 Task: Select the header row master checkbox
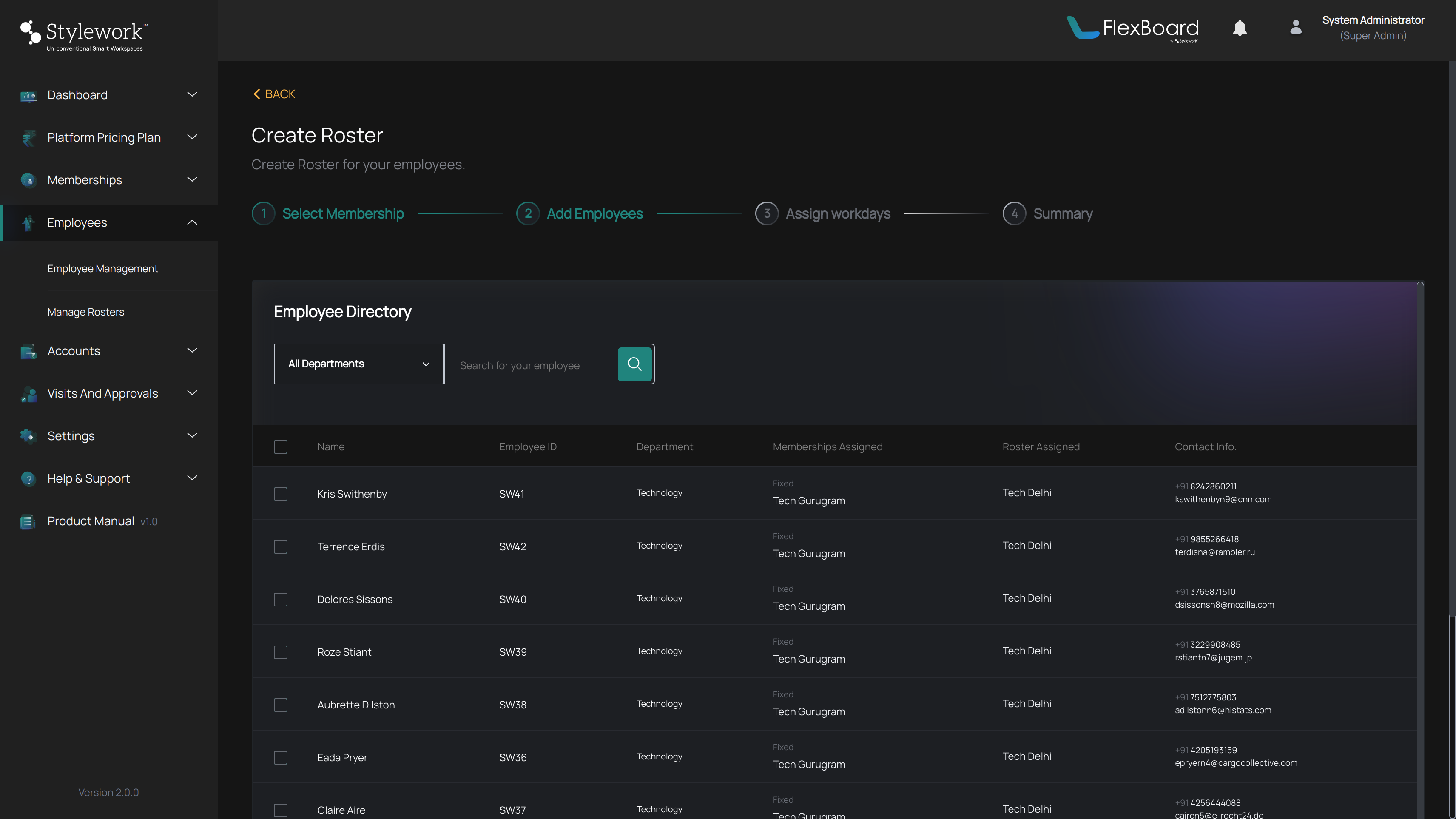281,447
